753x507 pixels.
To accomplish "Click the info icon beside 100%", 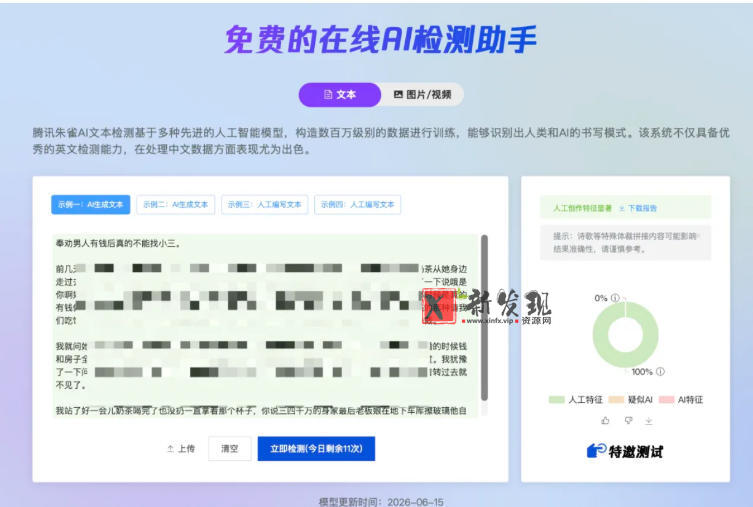I will (660, 371).
